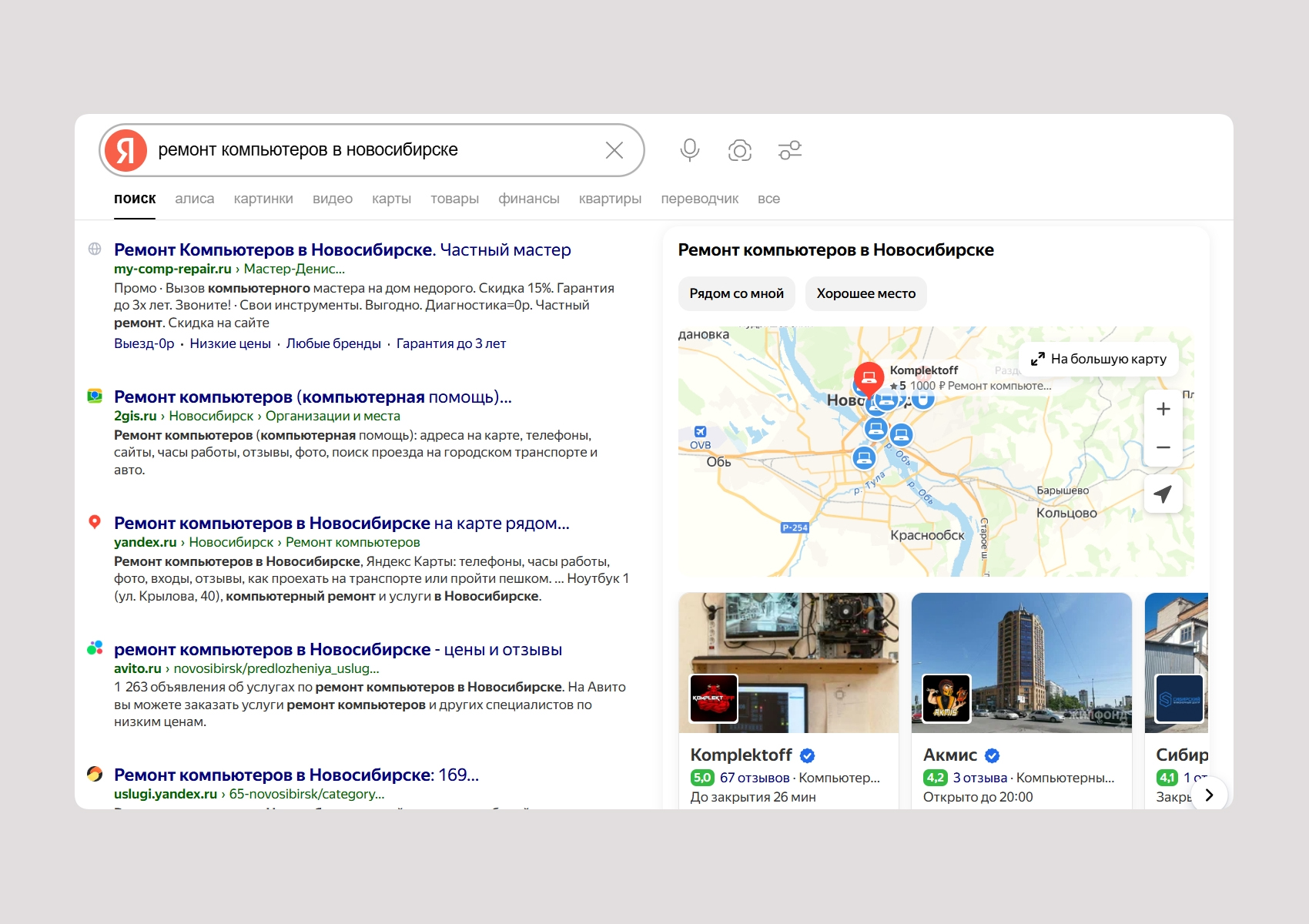Click the map geolocation arrow

[1163, 494]
